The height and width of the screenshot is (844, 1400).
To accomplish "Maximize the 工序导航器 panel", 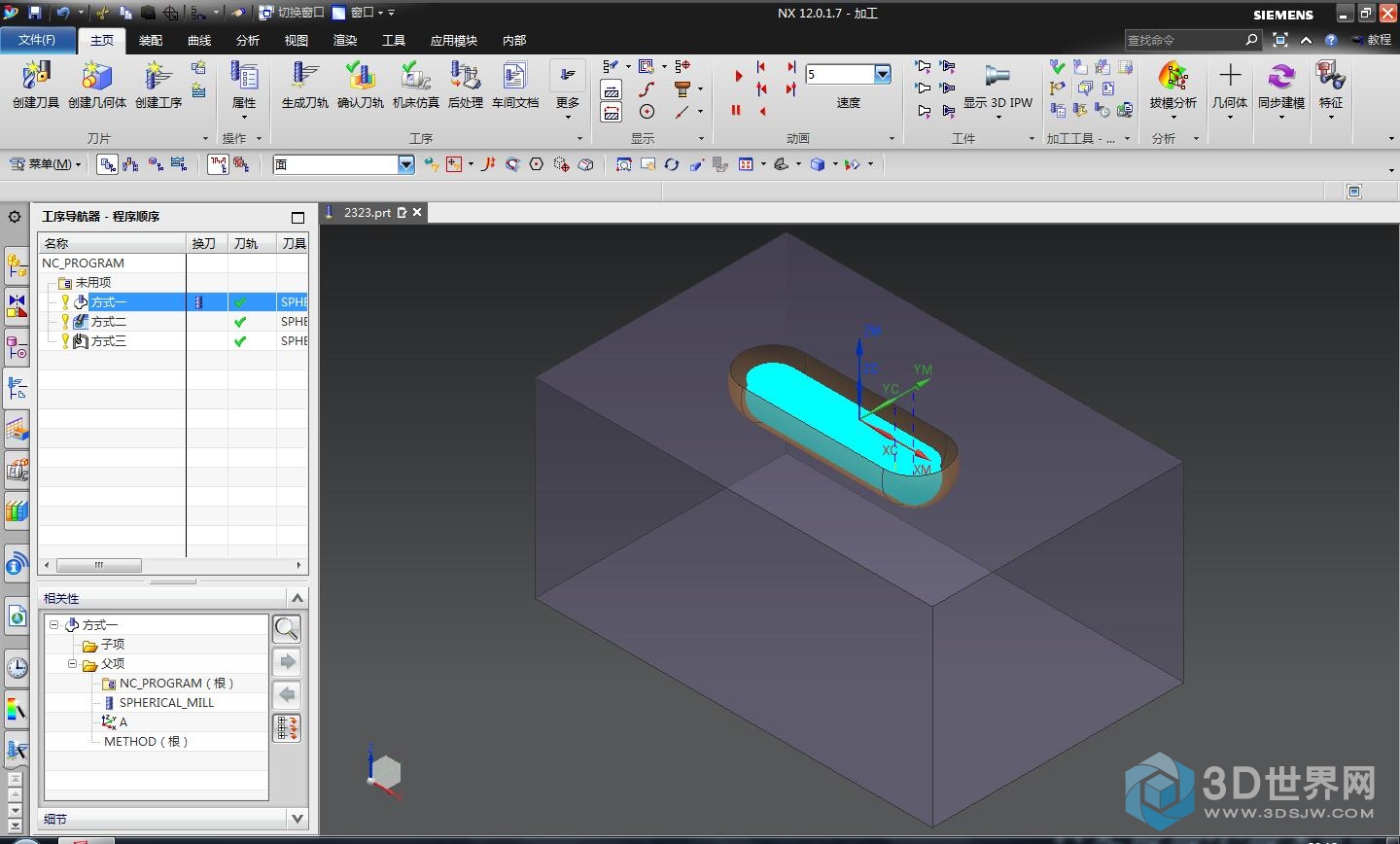I will tap(298, 217).
